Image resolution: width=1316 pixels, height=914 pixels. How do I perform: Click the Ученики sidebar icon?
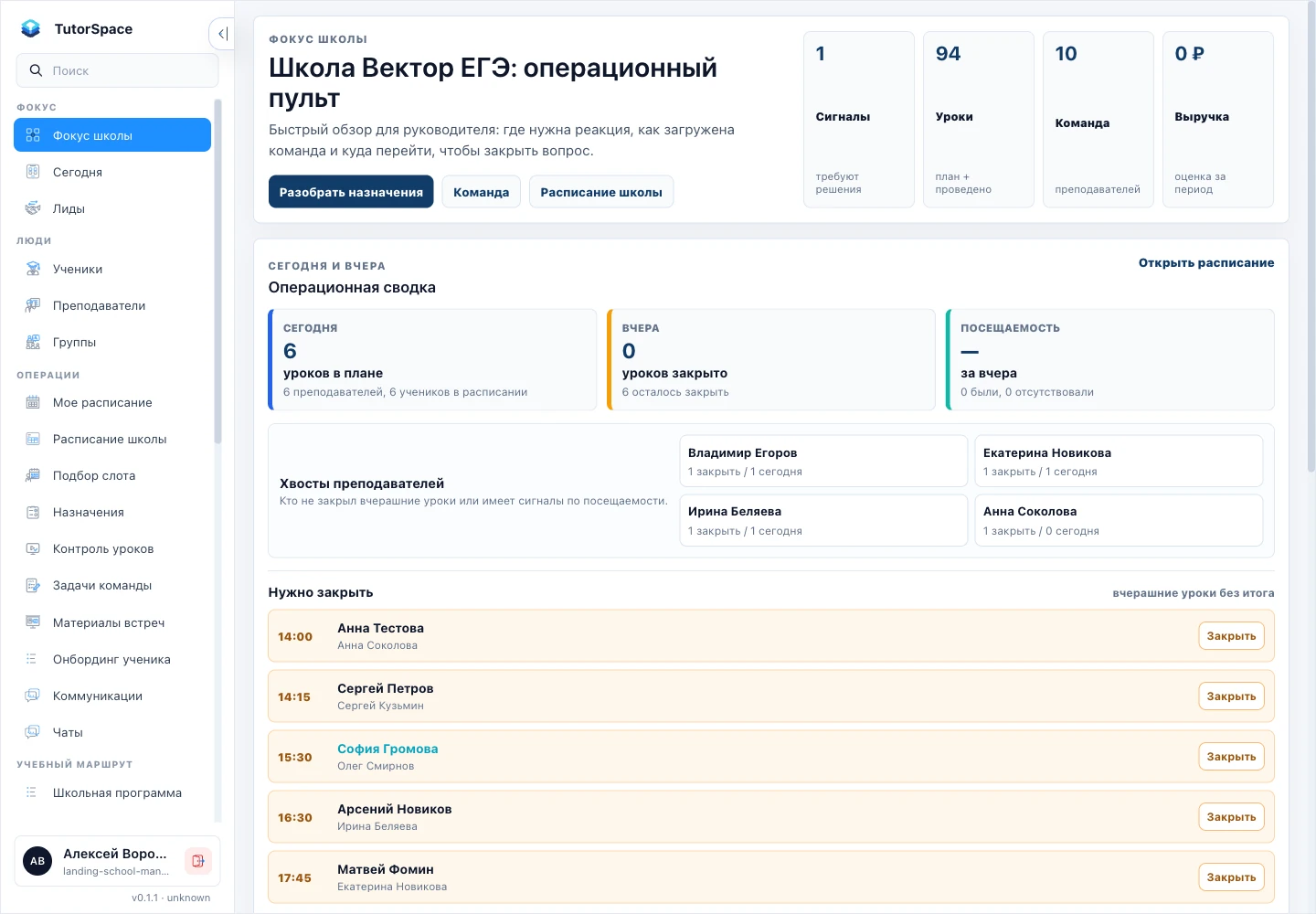tap(33, 269)
